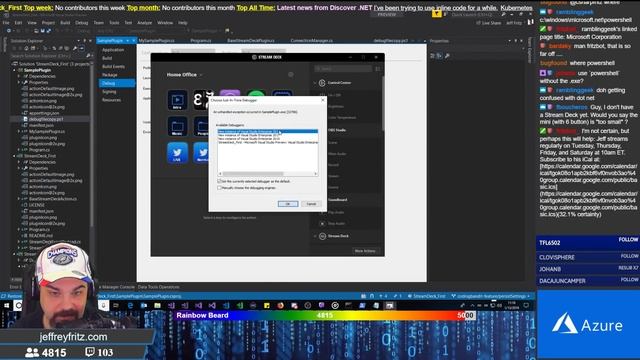Select the first highlighted debugger in the list

coord(267,131)
